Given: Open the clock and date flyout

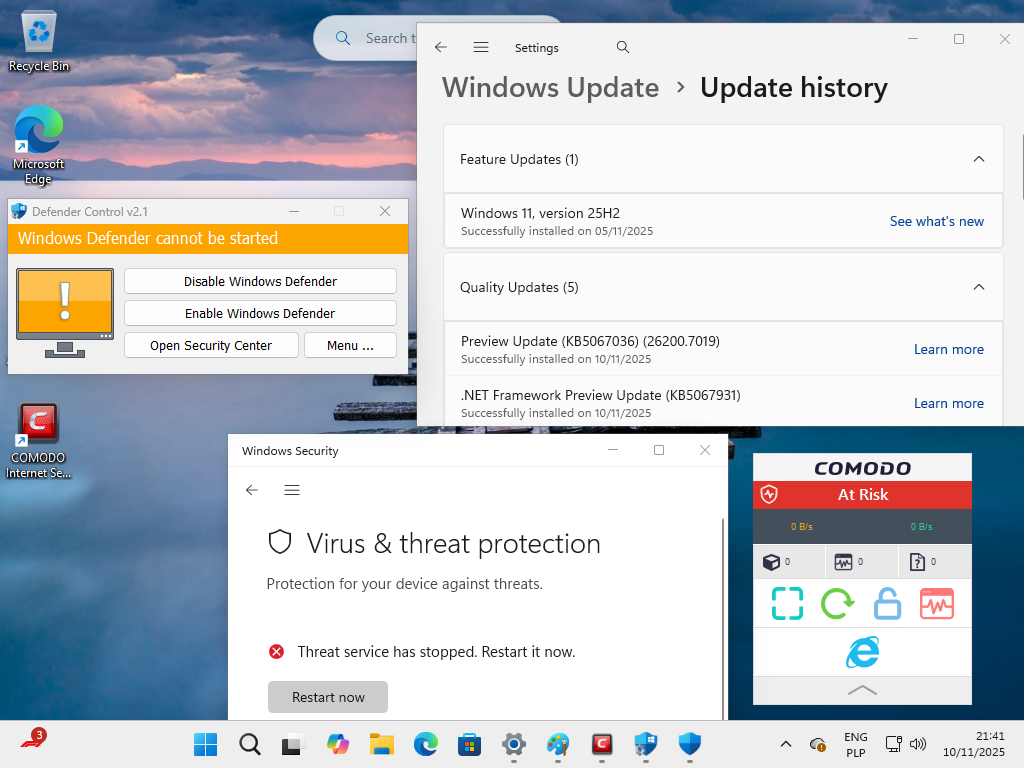Looking at the screenshot, I should (974, 744).
